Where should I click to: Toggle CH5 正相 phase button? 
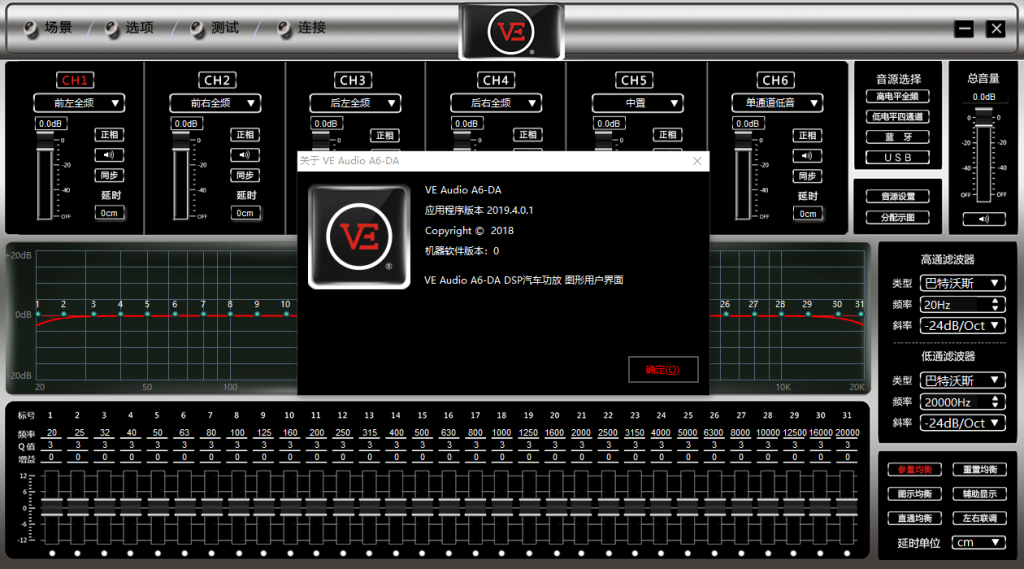point(667,135)
